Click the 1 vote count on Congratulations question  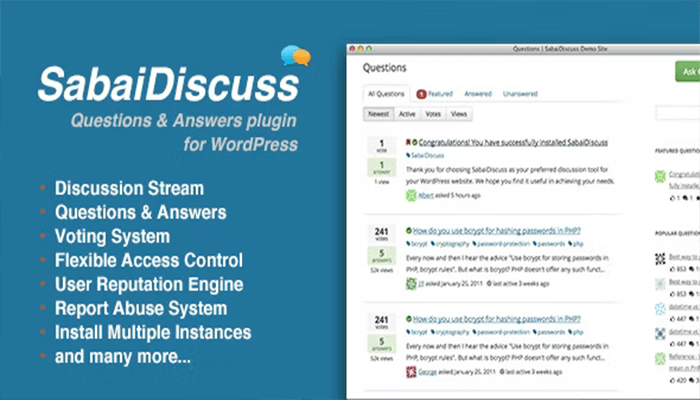[x=381, y=146]
